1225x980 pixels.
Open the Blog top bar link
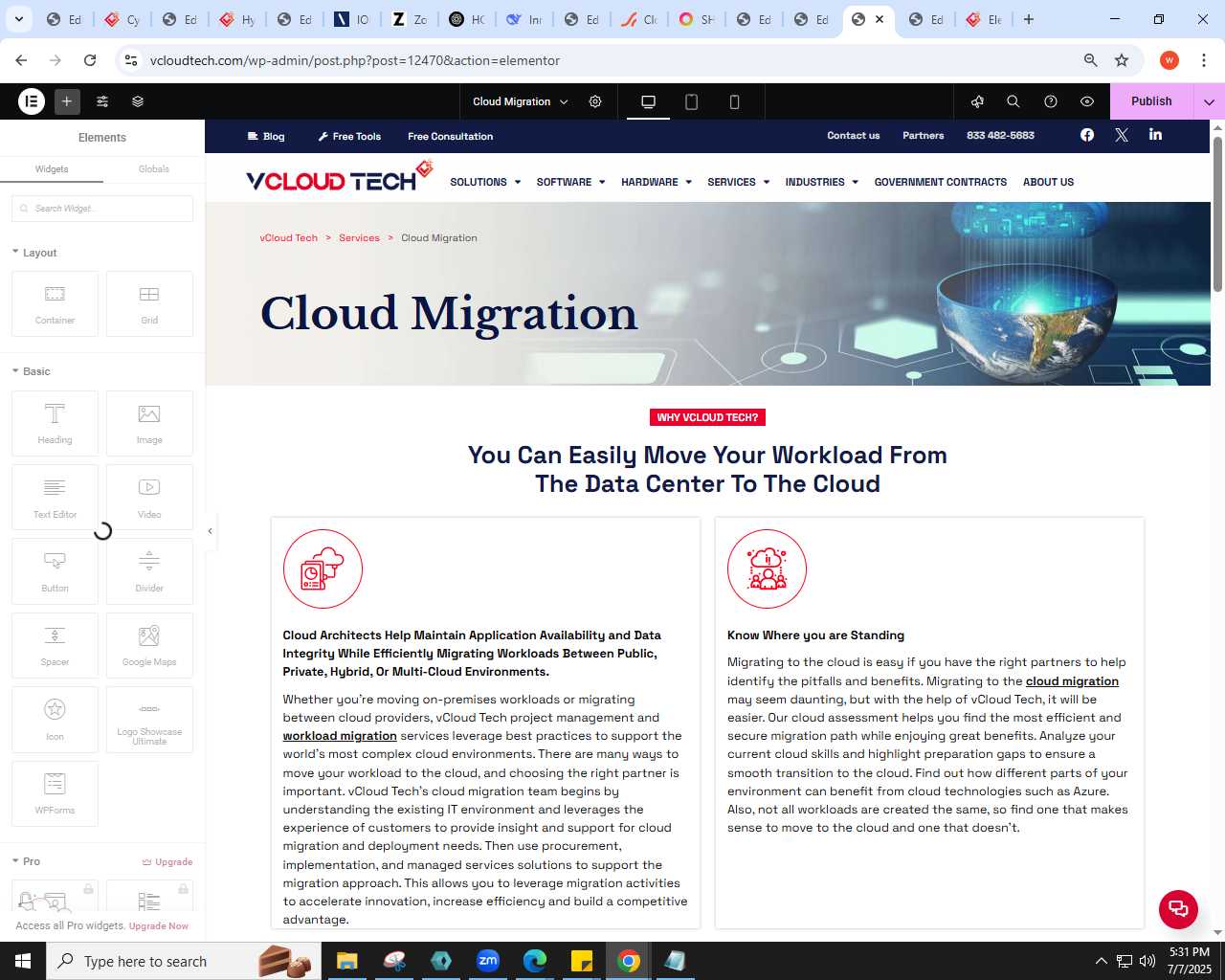[x=266, y=136]
